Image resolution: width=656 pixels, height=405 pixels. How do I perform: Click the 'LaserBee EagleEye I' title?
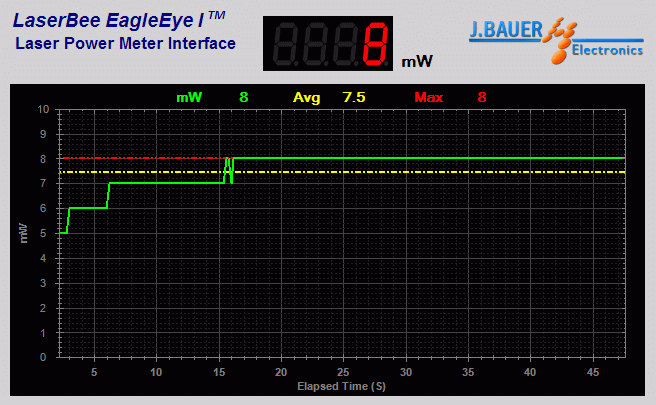tap(119, 20)
